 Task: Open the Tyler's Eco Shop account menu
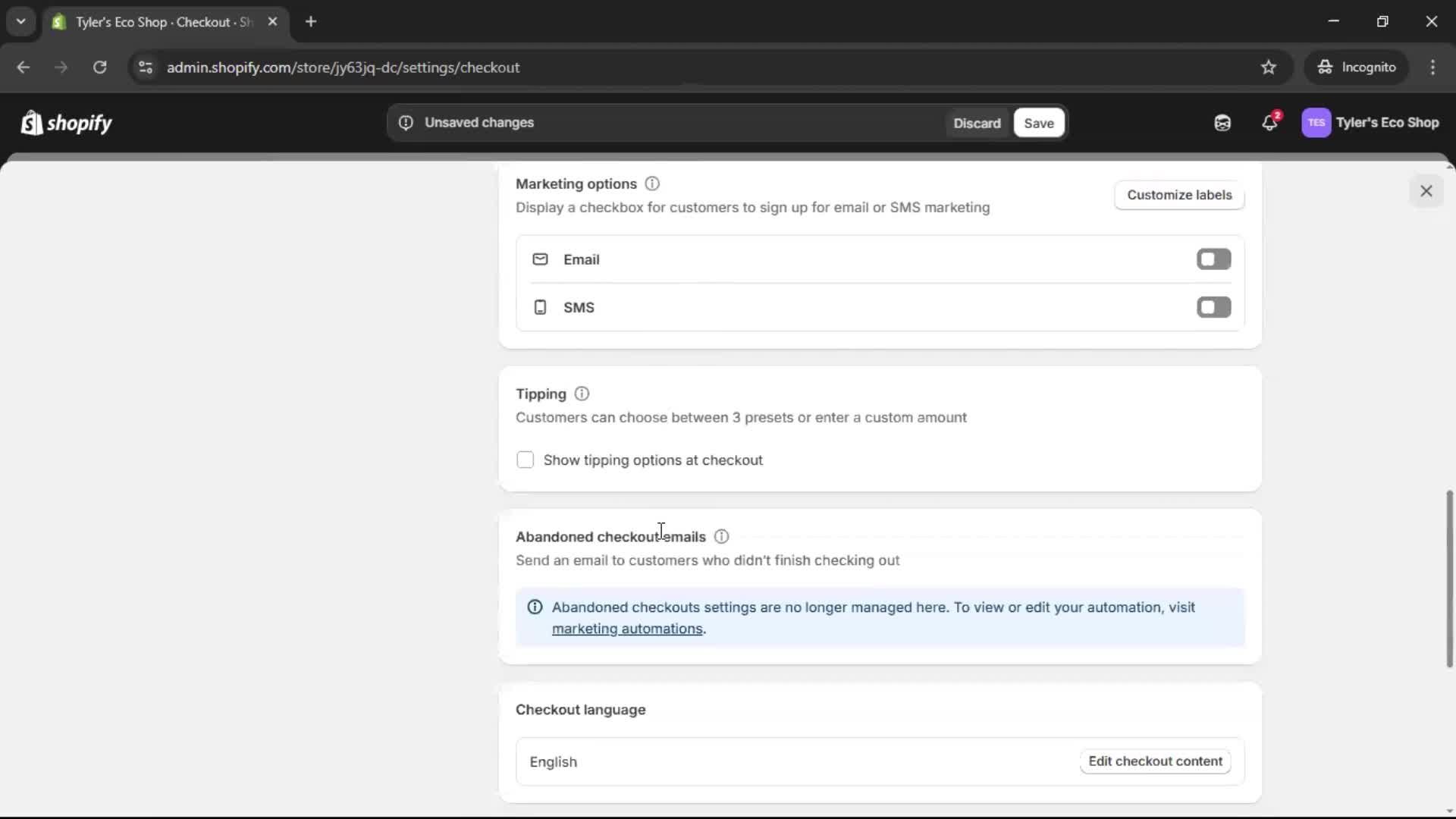(1371, 122)
